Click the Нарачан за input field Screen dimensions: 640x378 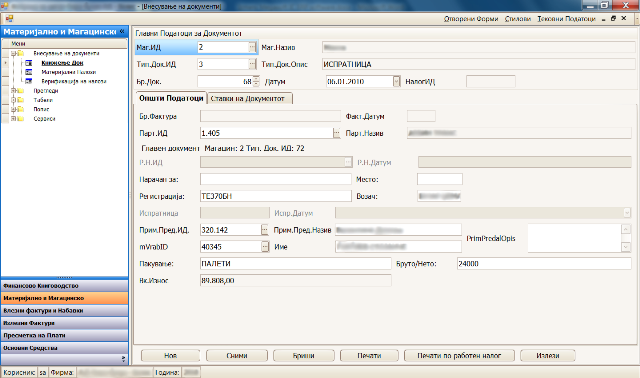276,179
